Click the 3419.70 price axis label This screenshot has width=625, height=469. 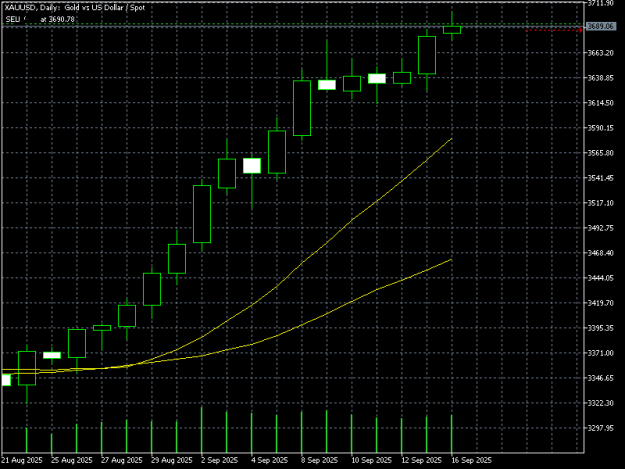601,303
